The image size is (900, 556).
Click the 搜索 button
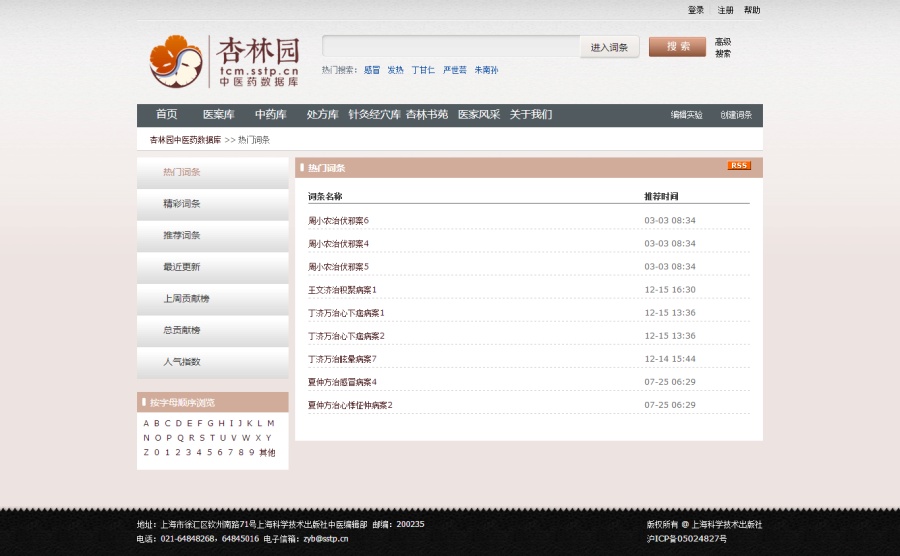pyautogui.click(x=677, y=46)
